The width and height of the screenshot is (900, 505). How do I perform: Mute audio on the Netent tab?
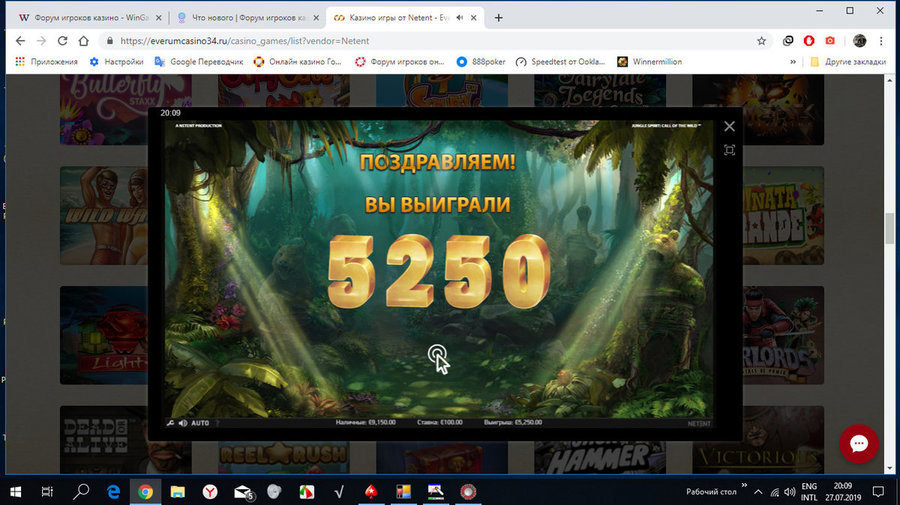[460, 18]
